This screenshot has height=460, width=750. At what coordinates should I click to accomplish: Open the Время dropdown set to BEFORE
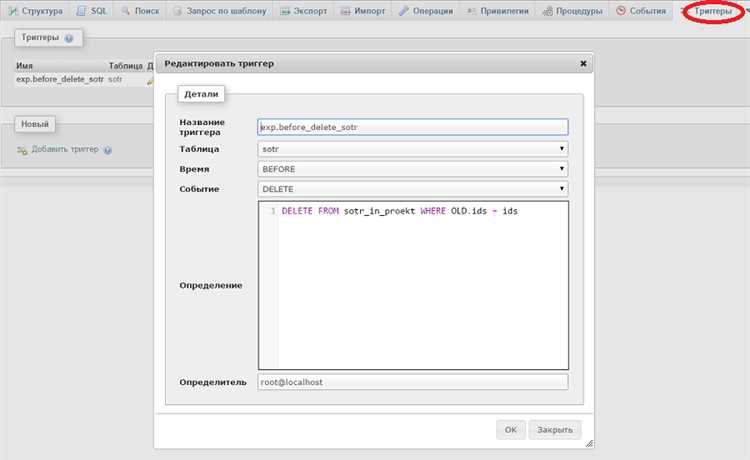click(412, 169)
